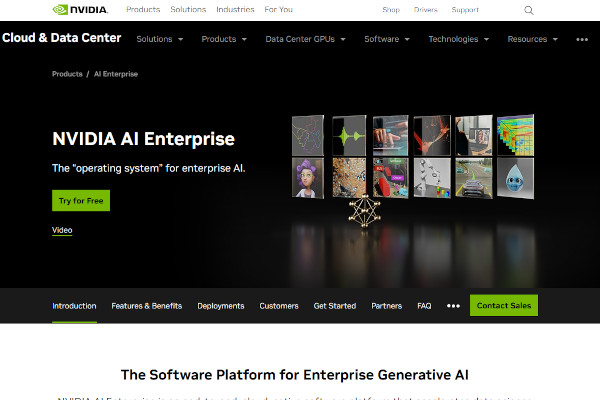The image size is (600, 400).
Task: Click the Try for Free button
Action: point(81,201)
